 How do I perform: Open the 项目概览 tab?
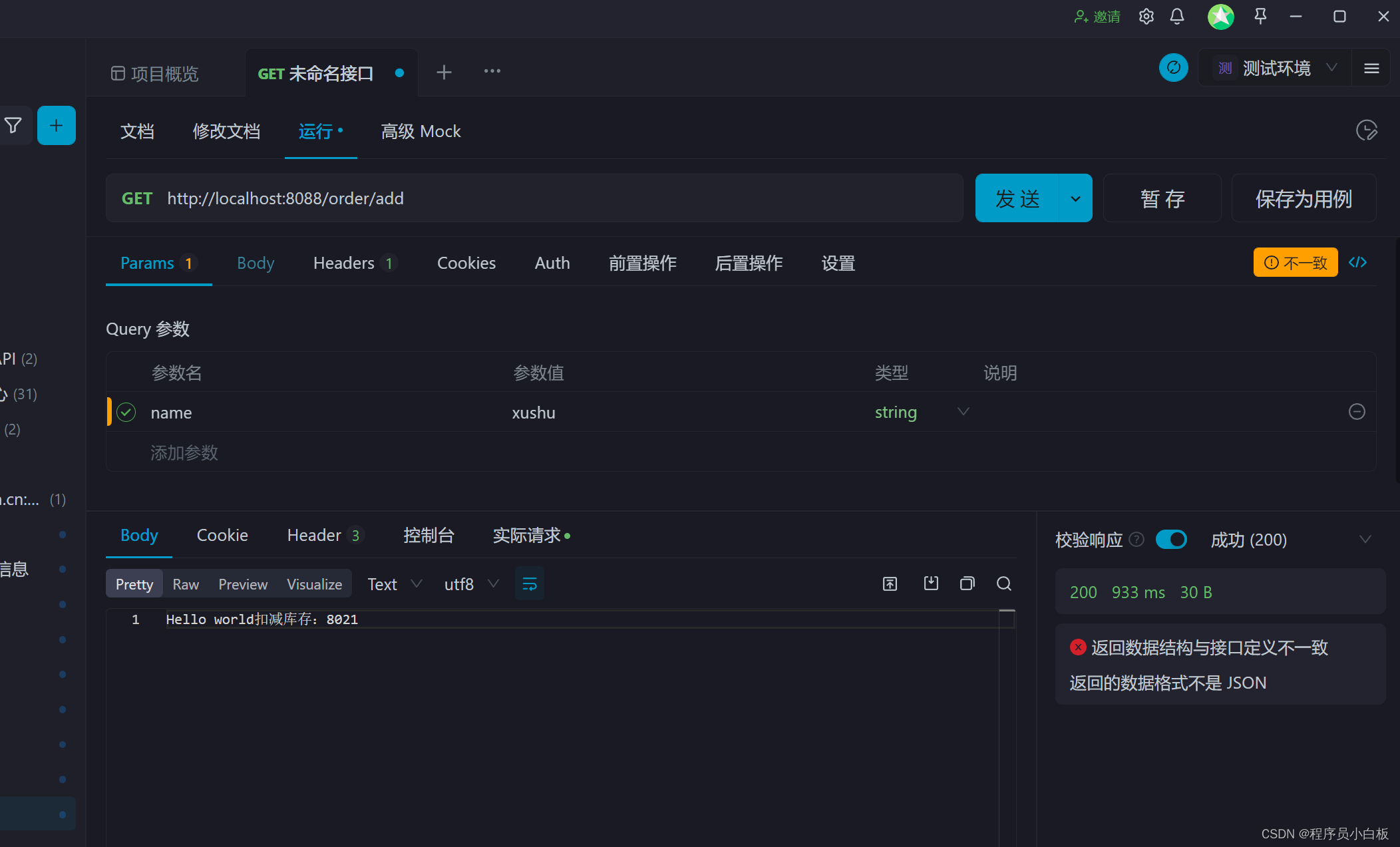[x=154, y=73]
